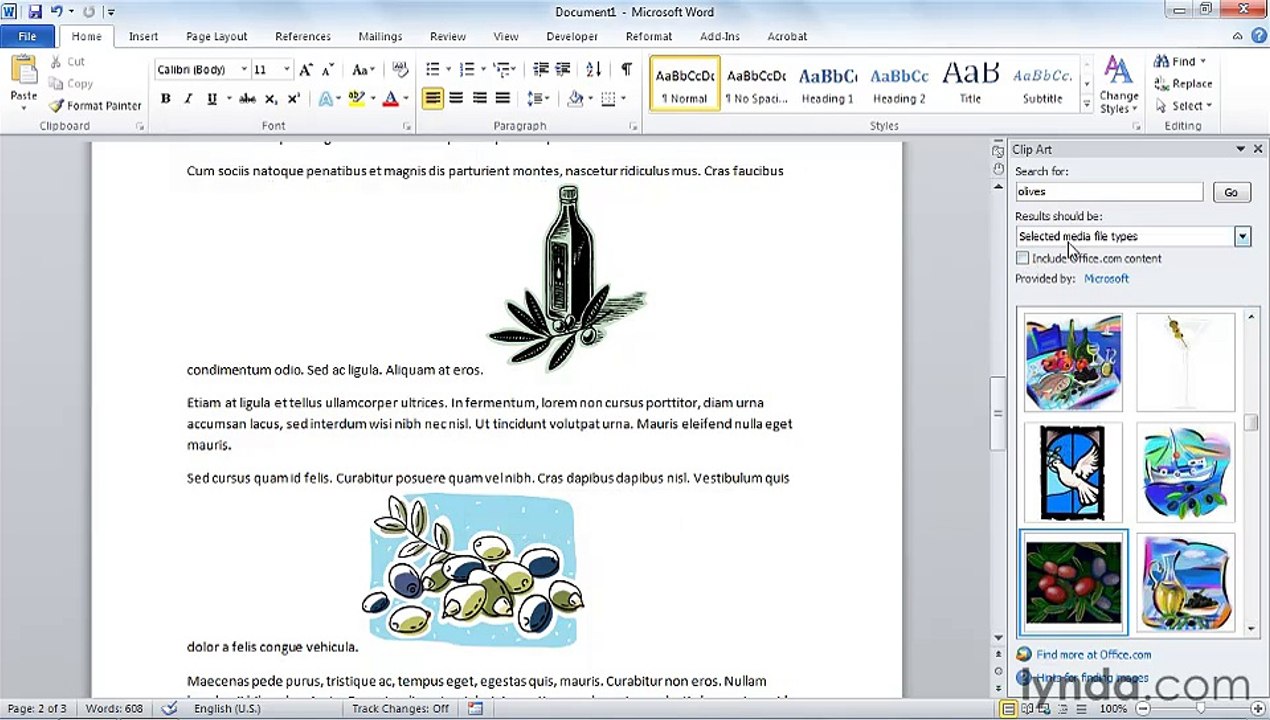The height and width of the screenshot is (720, 1270).
Task: Click the Save icon in quick access toolbar
Action: click(x=35, y=12)
